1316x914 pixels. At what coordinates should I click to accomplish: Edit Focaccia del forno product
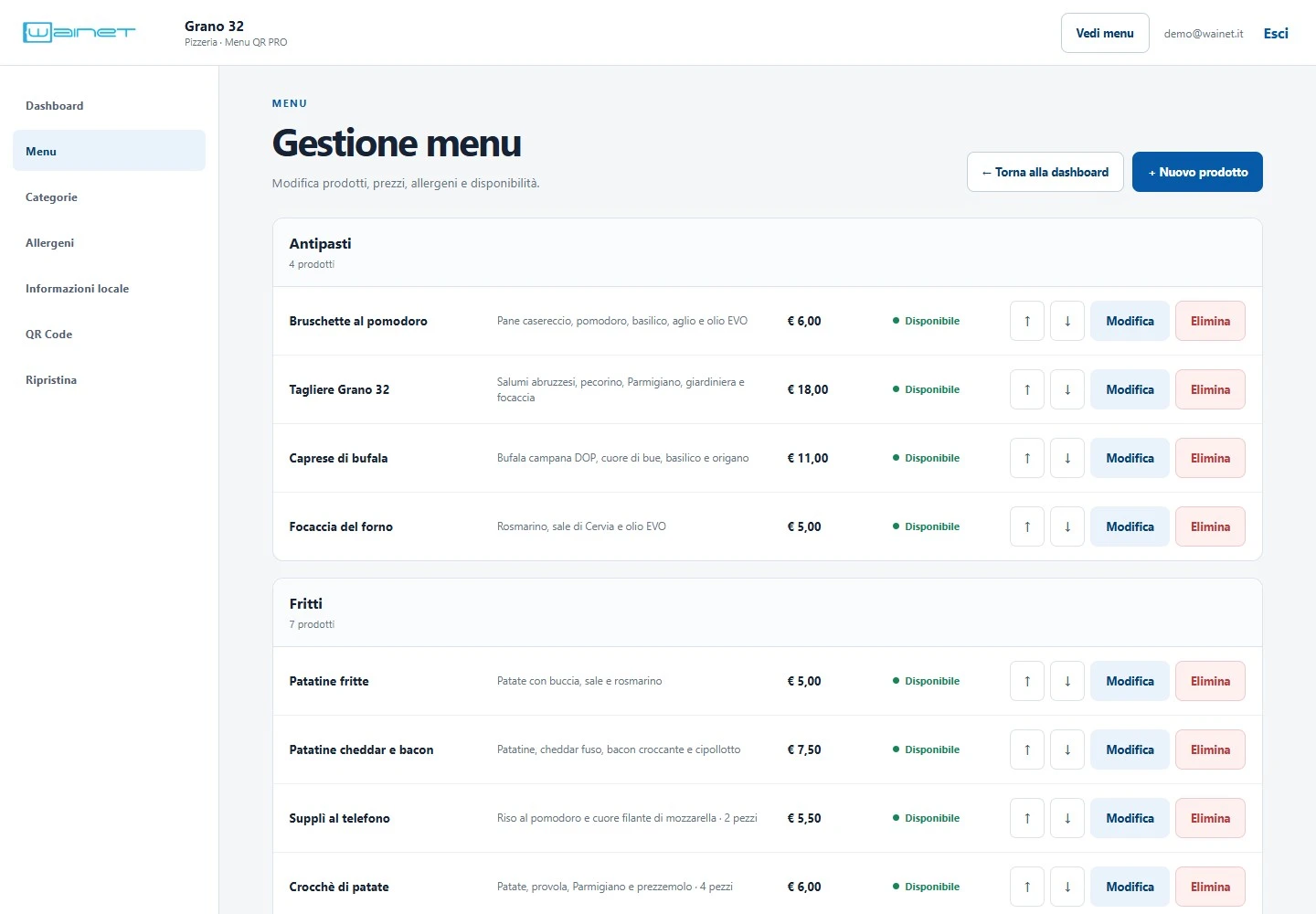[1130, 526]
